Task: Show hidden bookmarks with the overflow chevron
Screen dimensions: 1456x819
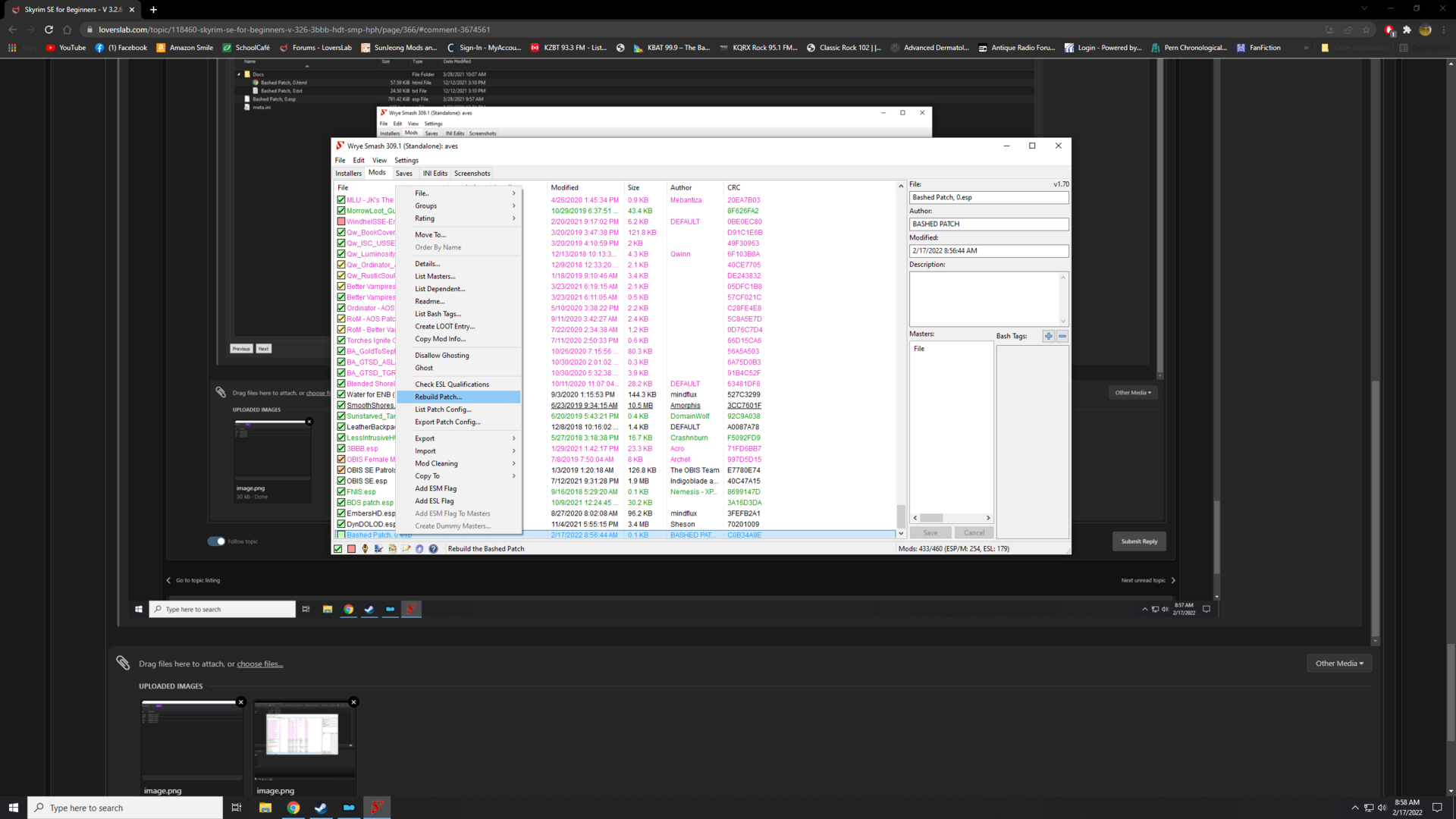Action: tap(1306, 48)
